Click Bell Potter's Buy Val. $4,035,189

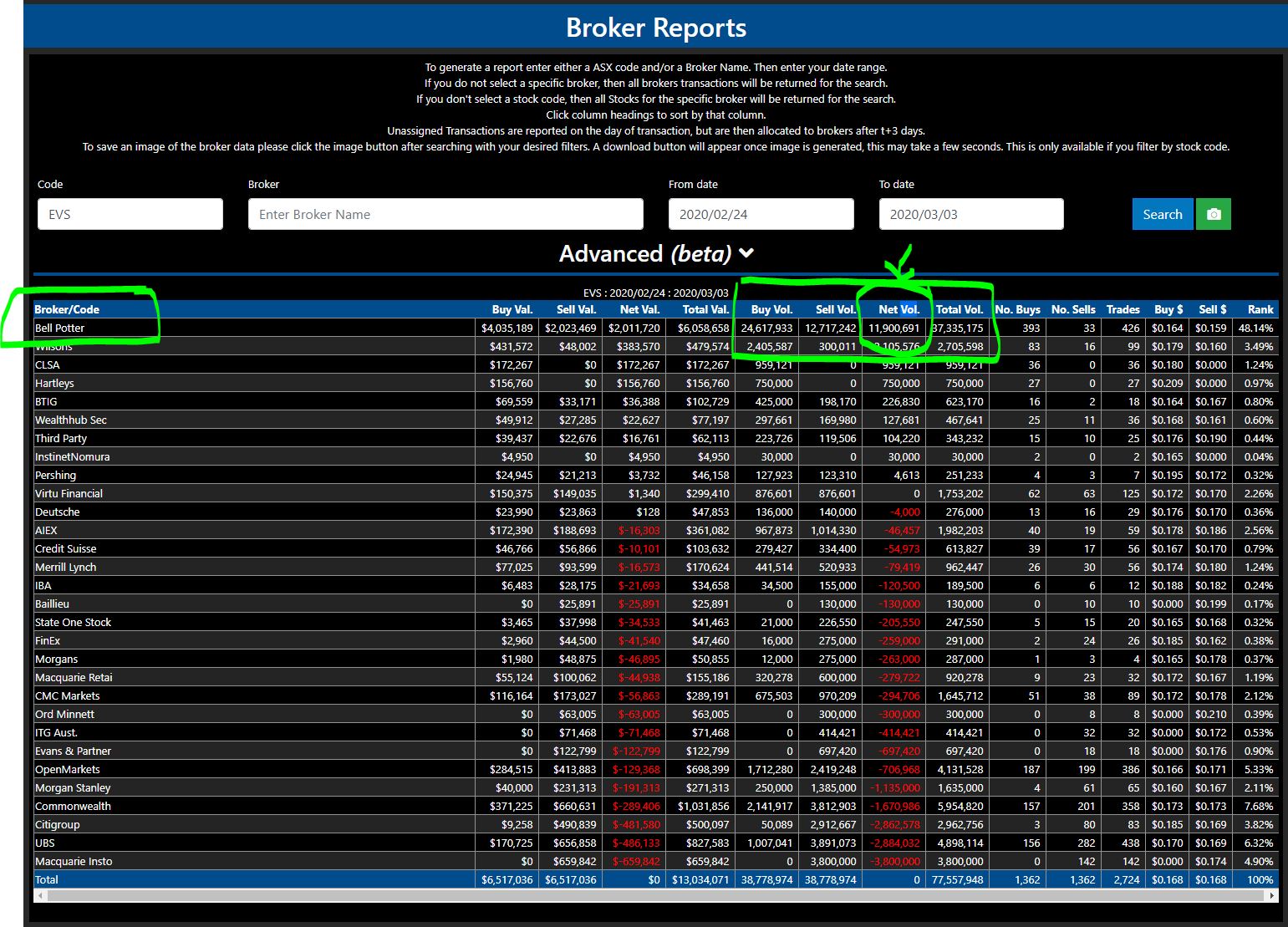(507, 328)
